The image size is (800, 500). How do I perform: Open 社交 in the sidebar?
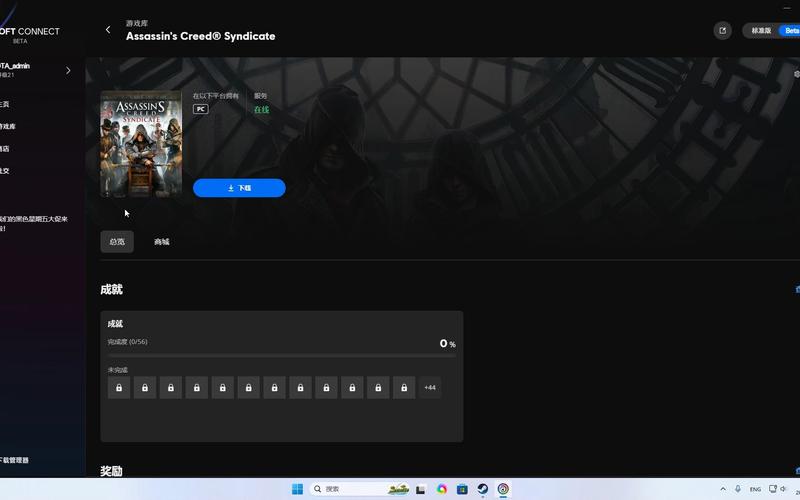tap(5, 171)
